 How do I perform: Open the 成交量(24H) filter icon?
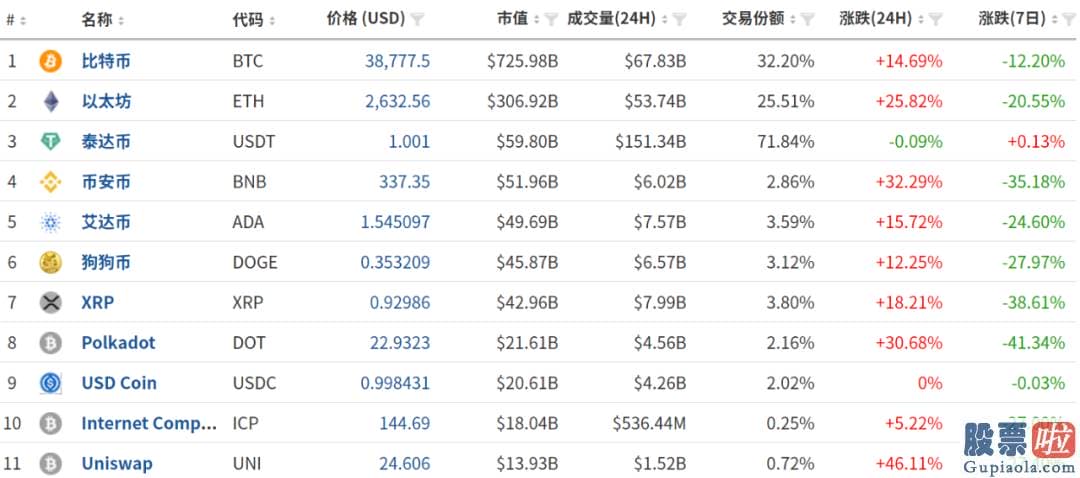click(x=679, y=19)
